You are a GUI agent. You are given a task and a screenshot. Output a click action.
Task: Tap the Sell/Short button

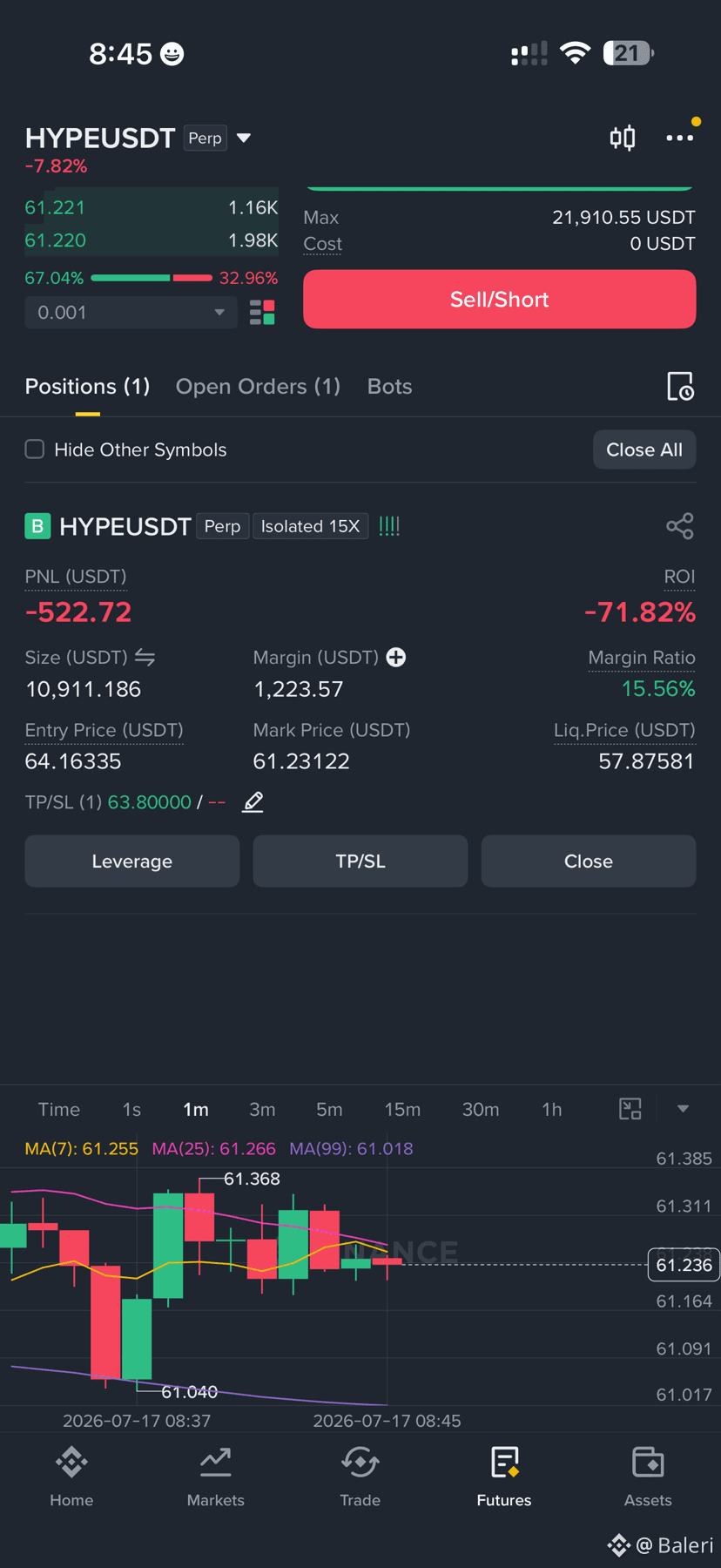(500, 300)
